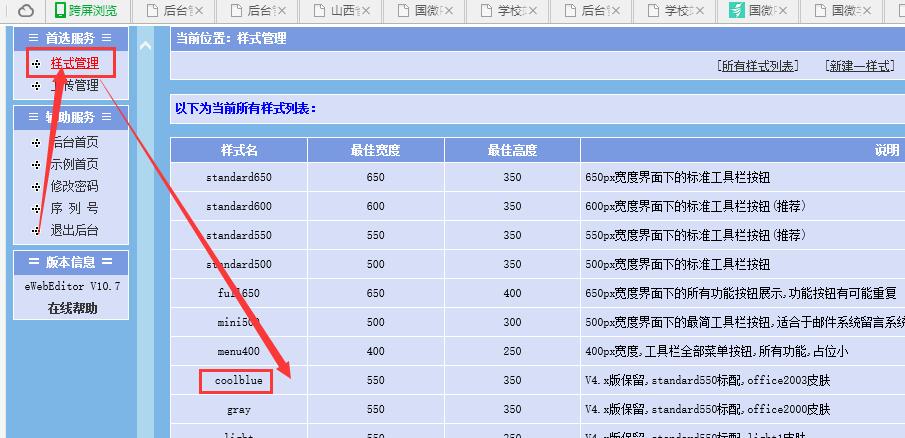
Task: Click 退出后台 to log out
Action: [x=74, y=231]
